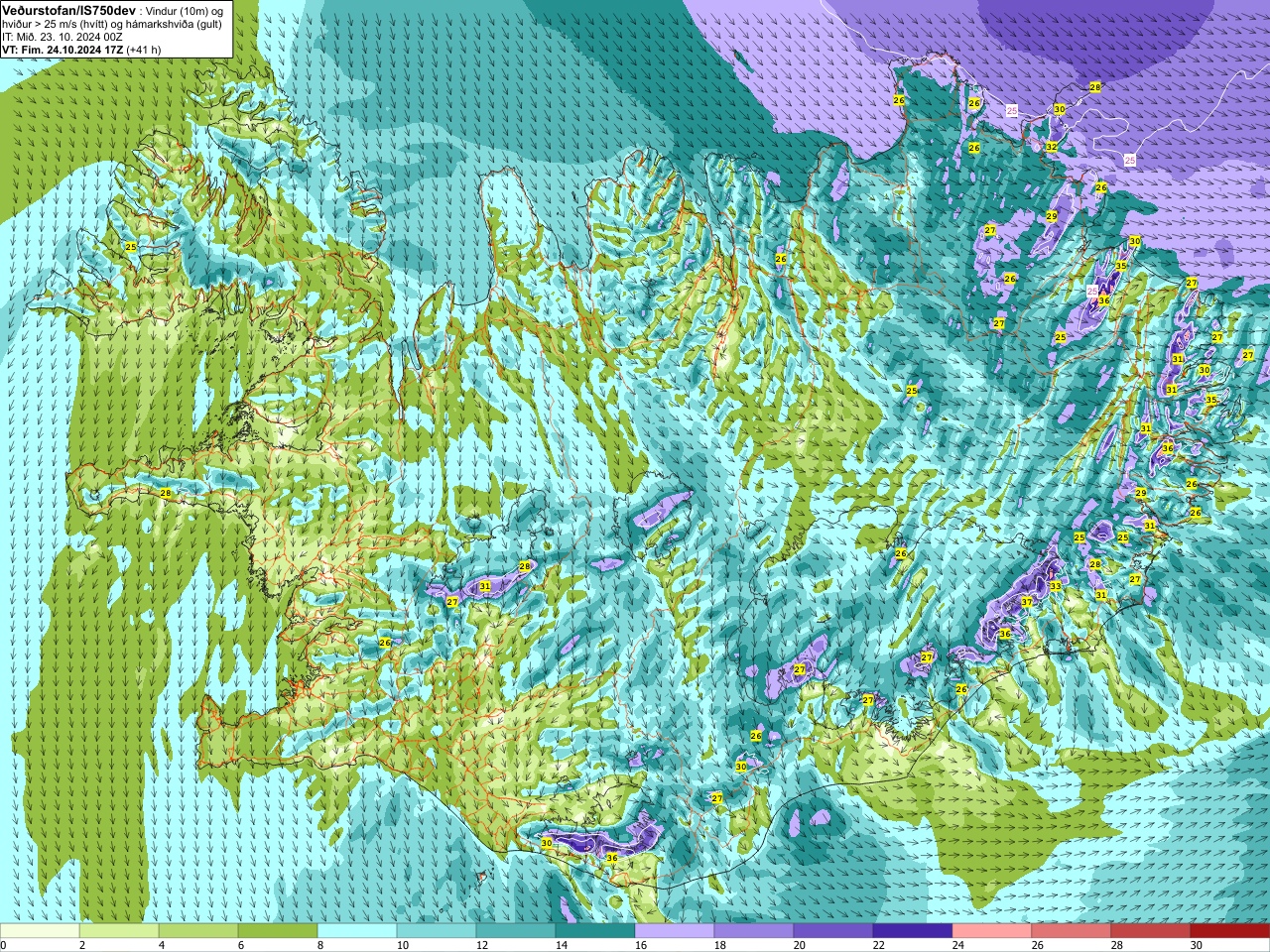Click the 6–8 dark green legend swatch

278,931
